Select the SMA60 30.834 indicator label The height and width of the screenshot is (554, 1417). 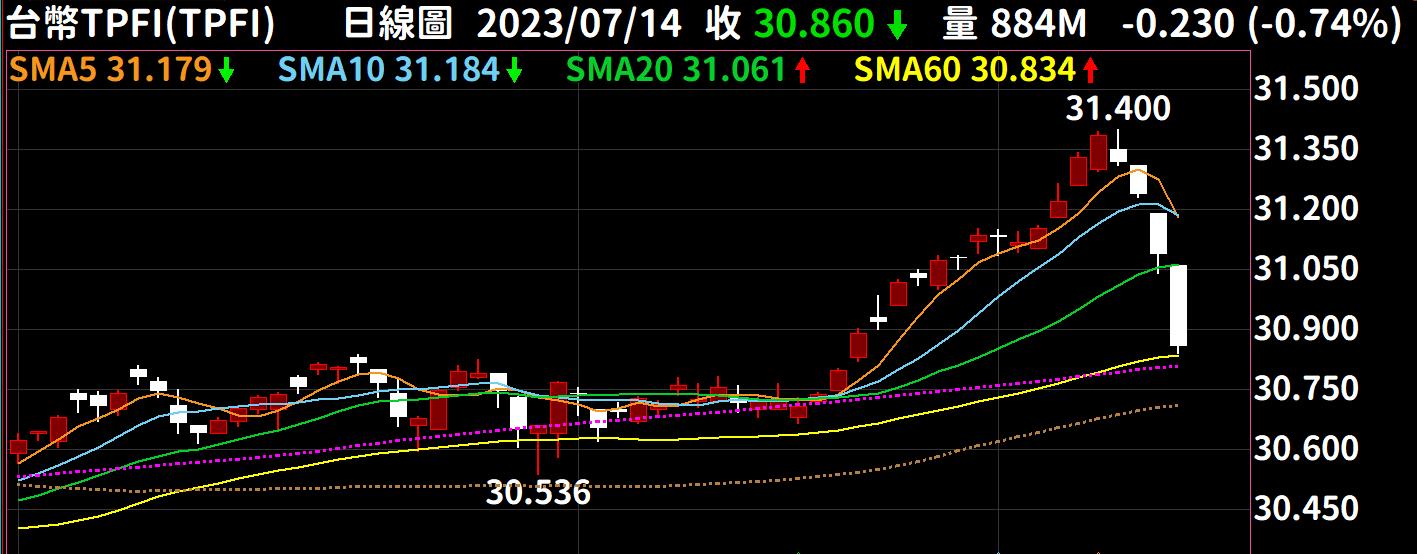coord(966,70)
